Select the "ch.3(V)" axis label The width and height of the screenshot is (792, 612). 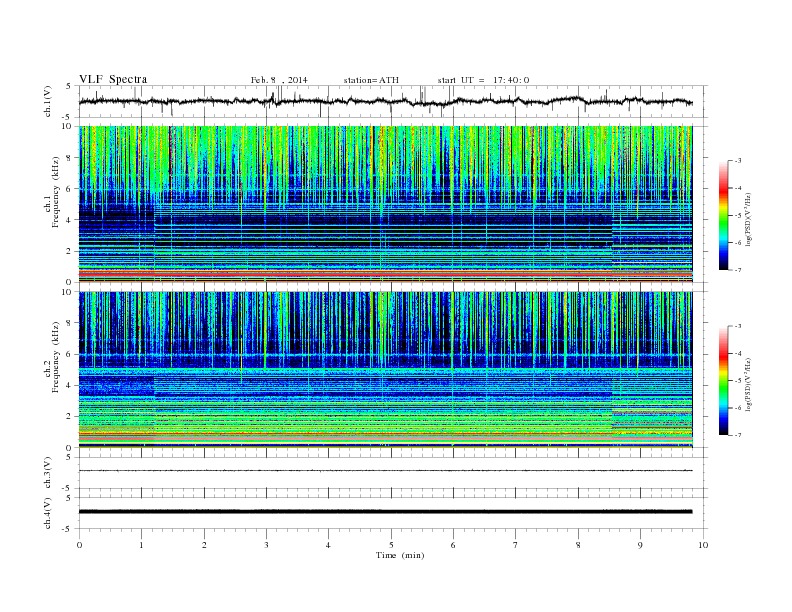tap(47, 473)
